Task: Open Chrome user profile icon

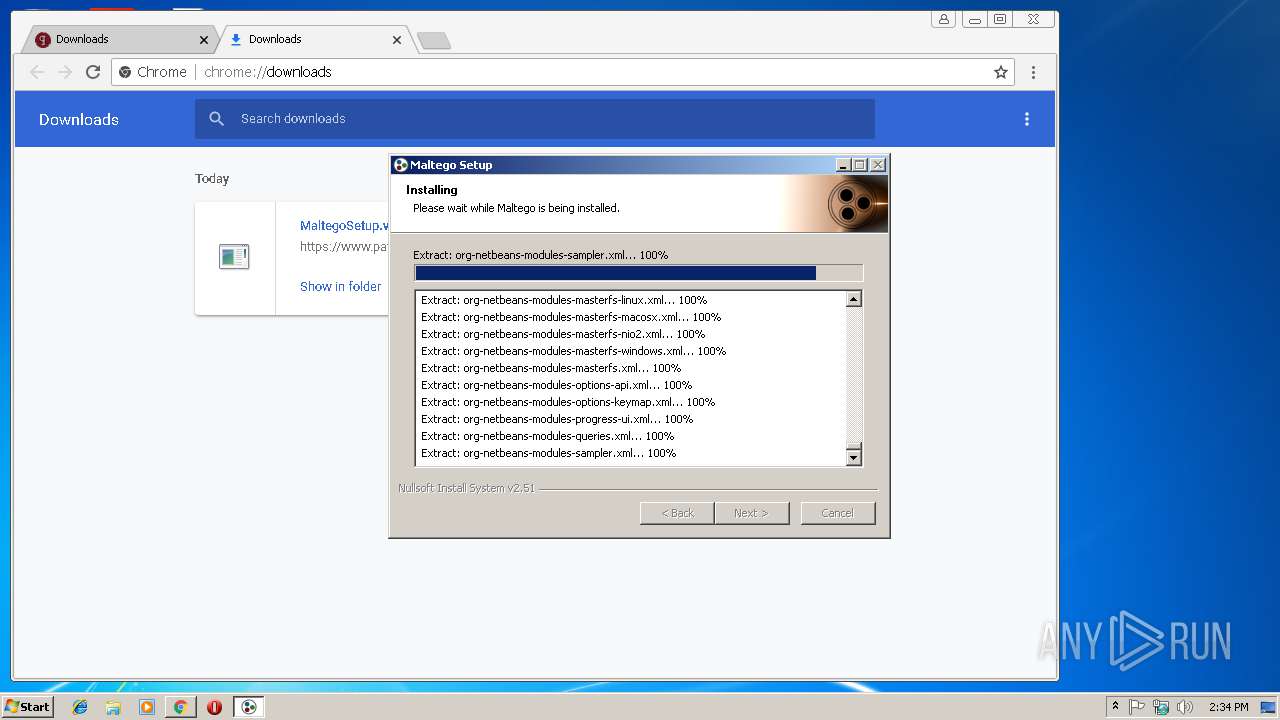Action: [943, 19]
